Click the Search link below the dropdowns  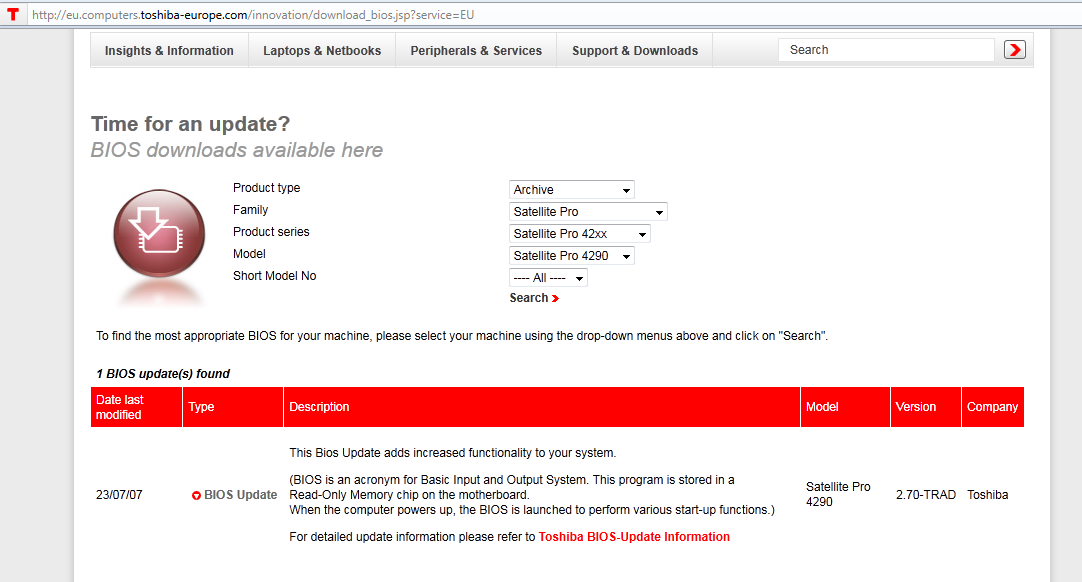point(534,298)
